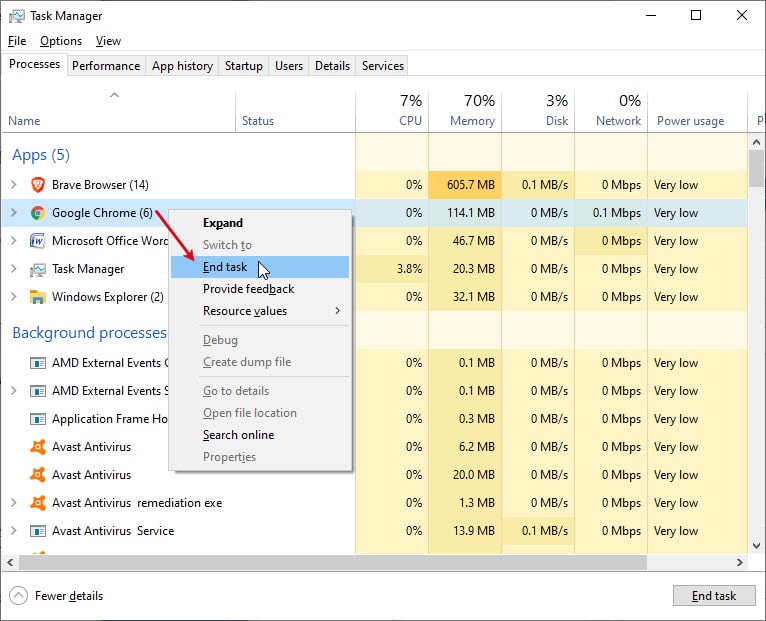Screen dimensions: 766x621
Task: Click Avast Antivirus remediation exe icon
Action: (38, 503)
